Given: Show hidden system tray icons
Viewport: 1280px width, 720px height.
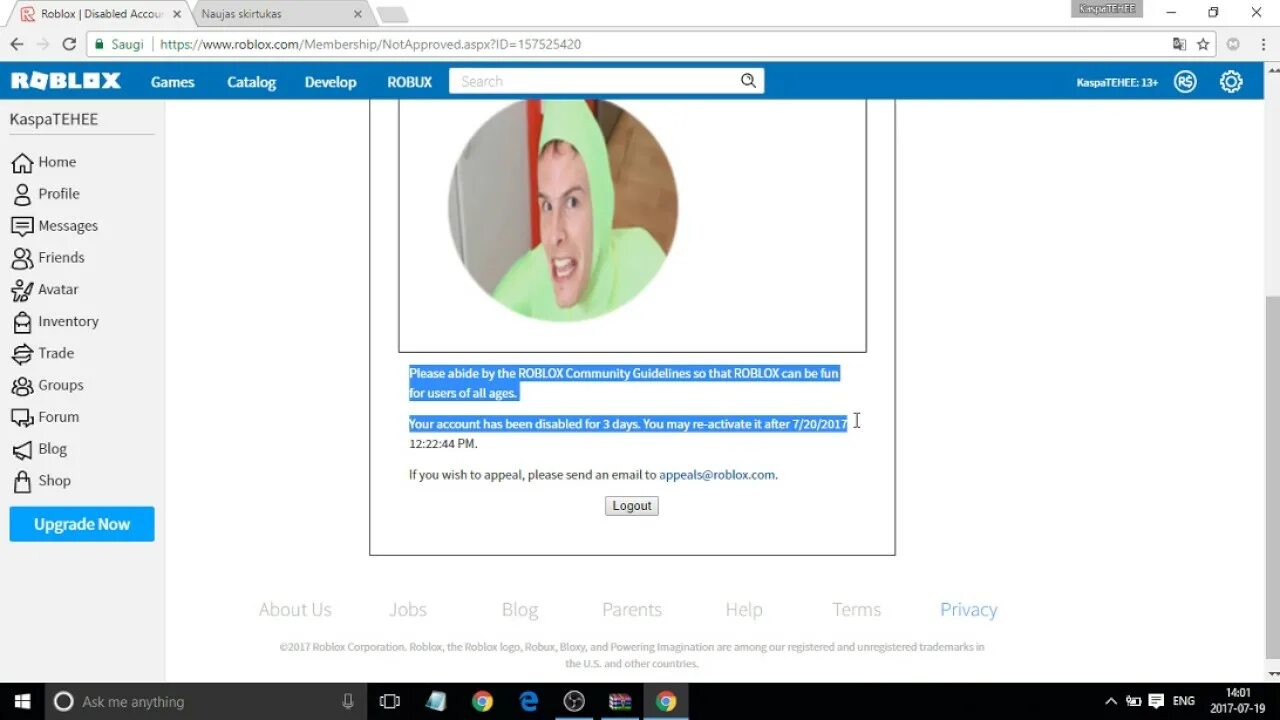Looking at the screenshot, I should (x=1110, y=701).
